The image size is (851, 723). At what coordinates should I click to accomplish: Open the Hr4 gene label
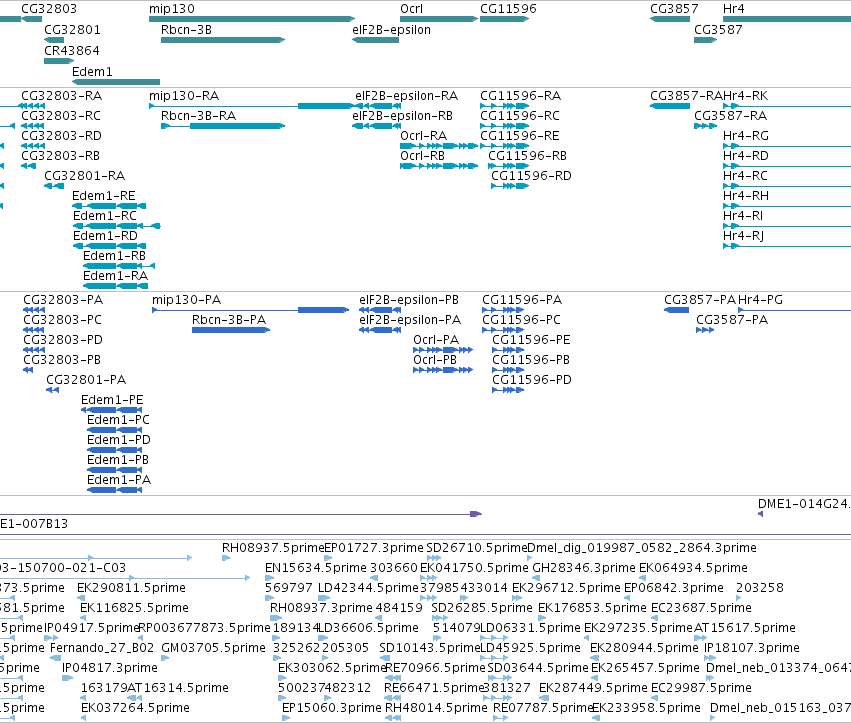click(734, 9)
